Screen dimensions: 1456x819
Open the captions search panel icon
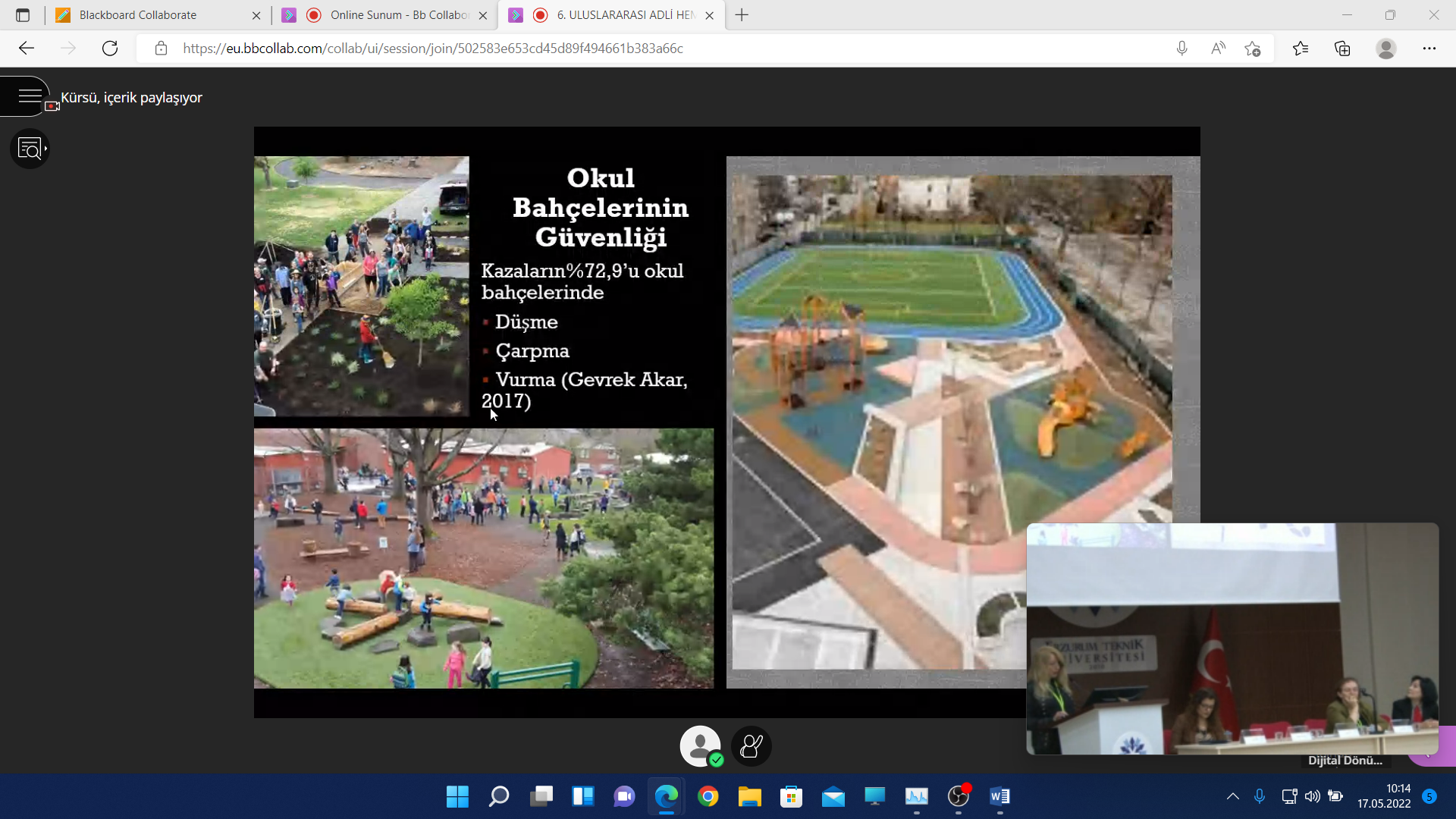click(30, 149)
